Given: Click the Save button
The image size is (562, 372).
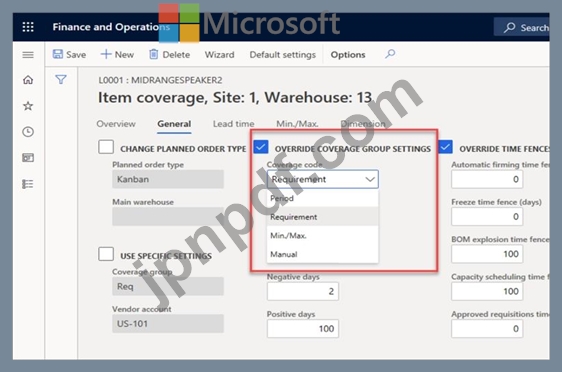Looking at the screenshot, I should click(69, 54).
